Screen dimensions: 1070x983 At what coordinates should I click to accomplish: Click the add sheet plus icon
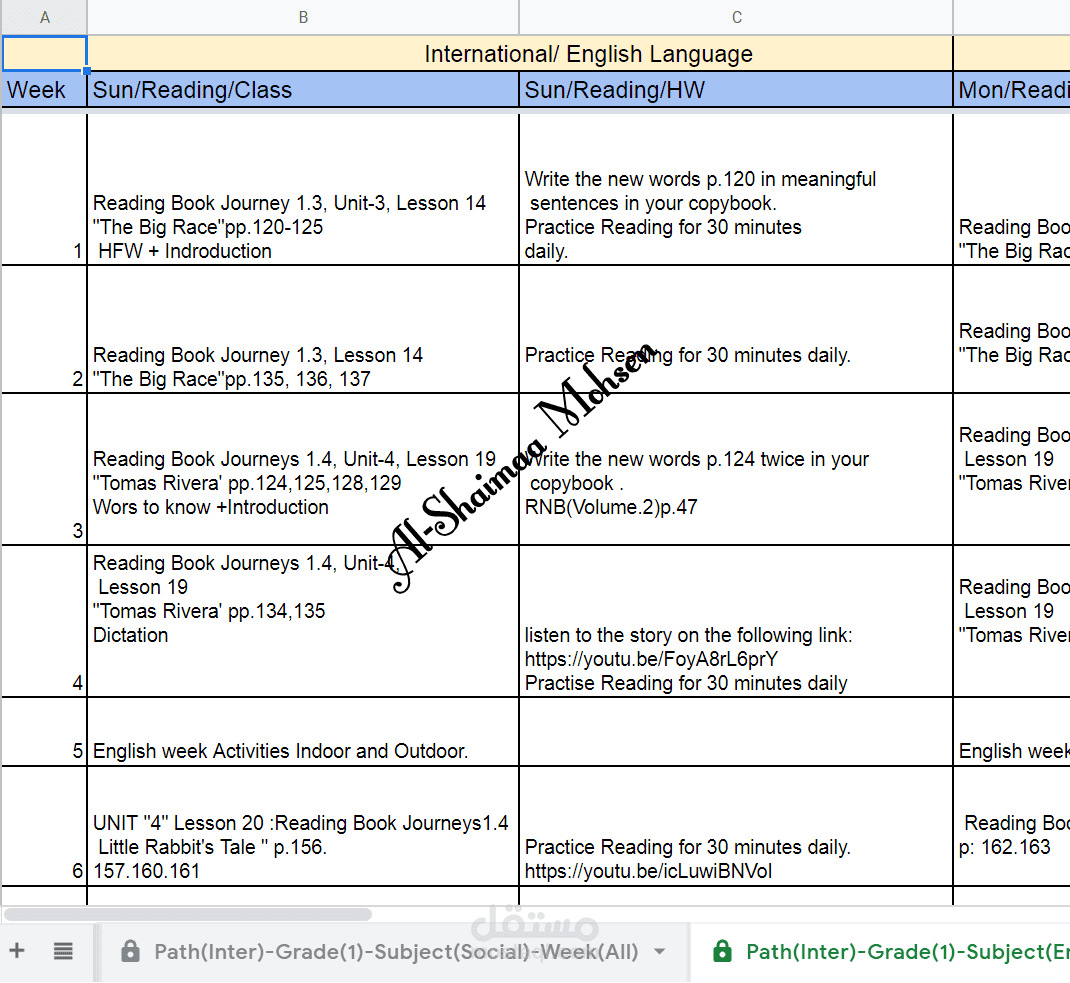(17, 950)
